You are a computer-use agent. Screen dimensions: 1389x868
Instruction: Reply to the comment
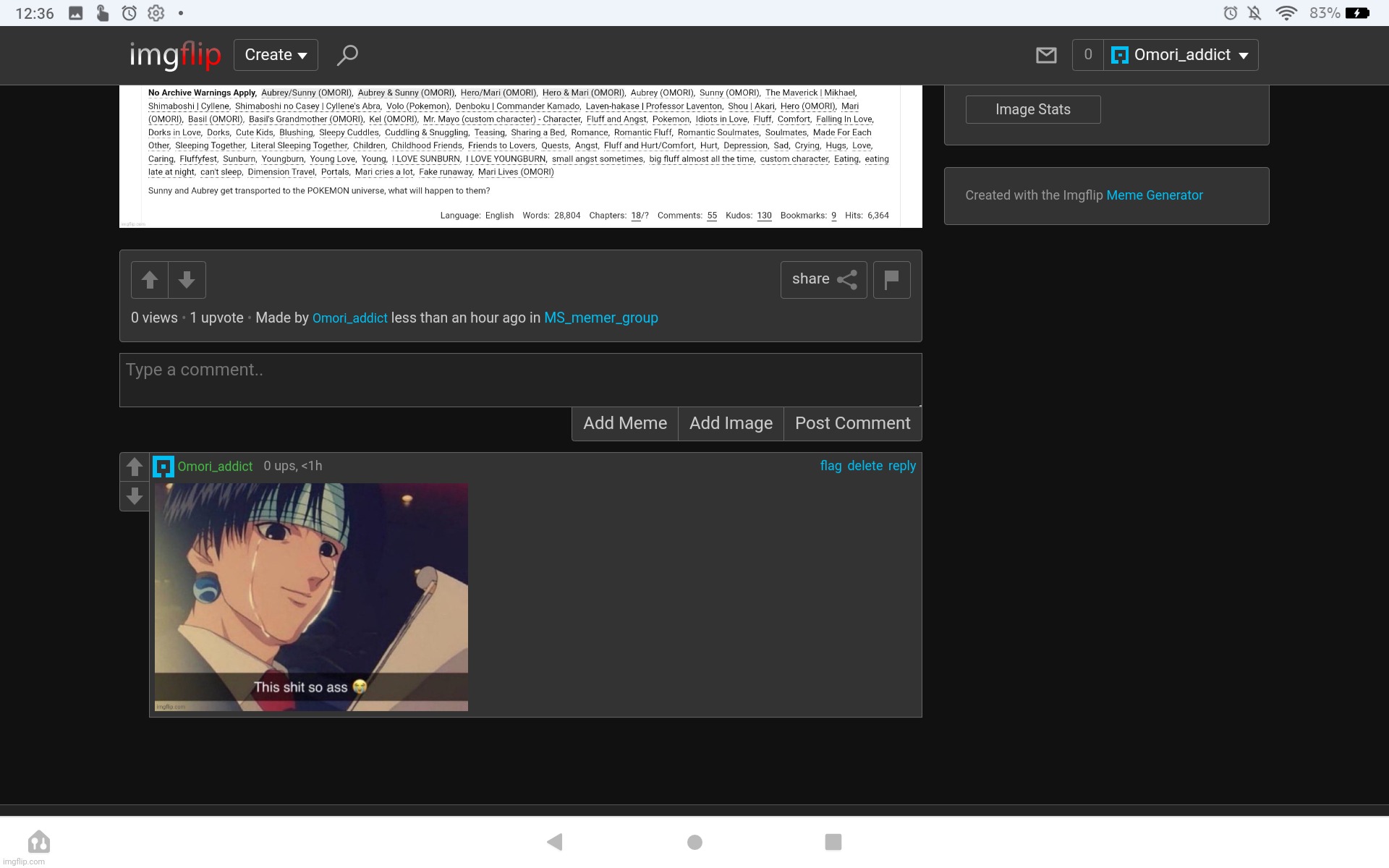coord(902,466)
